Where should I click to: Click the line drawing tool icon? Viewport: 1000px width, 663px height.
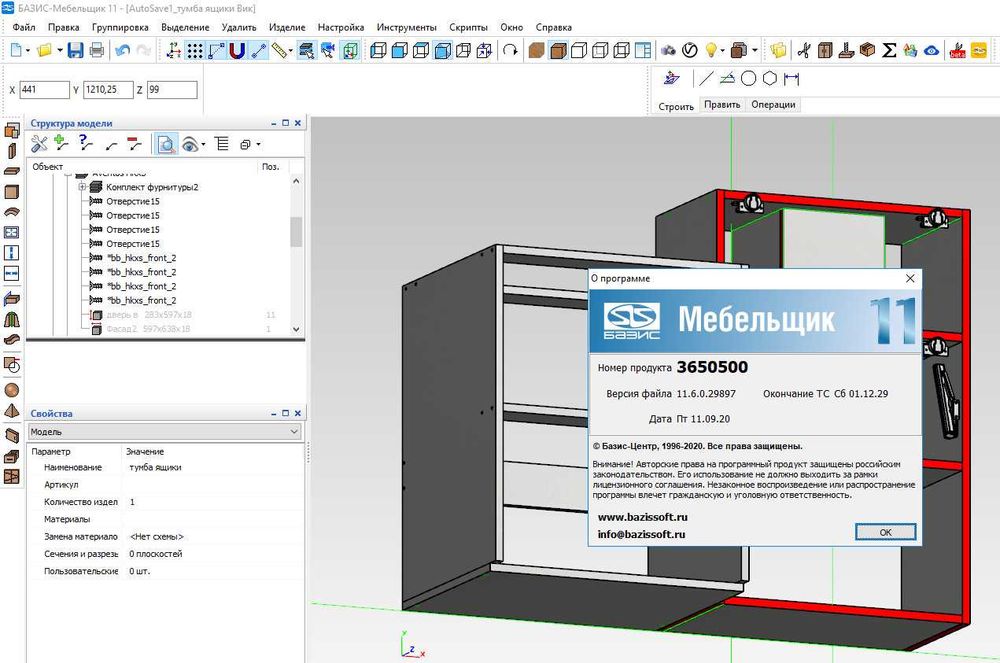point(705,78)
